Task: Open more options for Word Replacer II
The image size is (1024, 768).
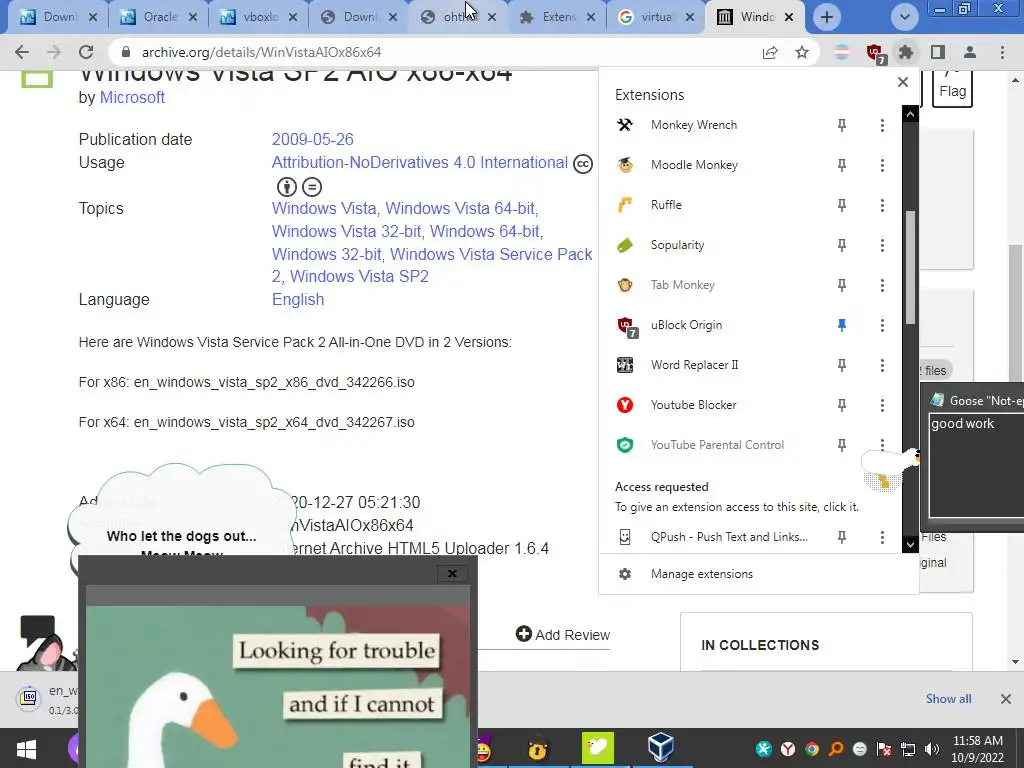Action: coord(882,365)
